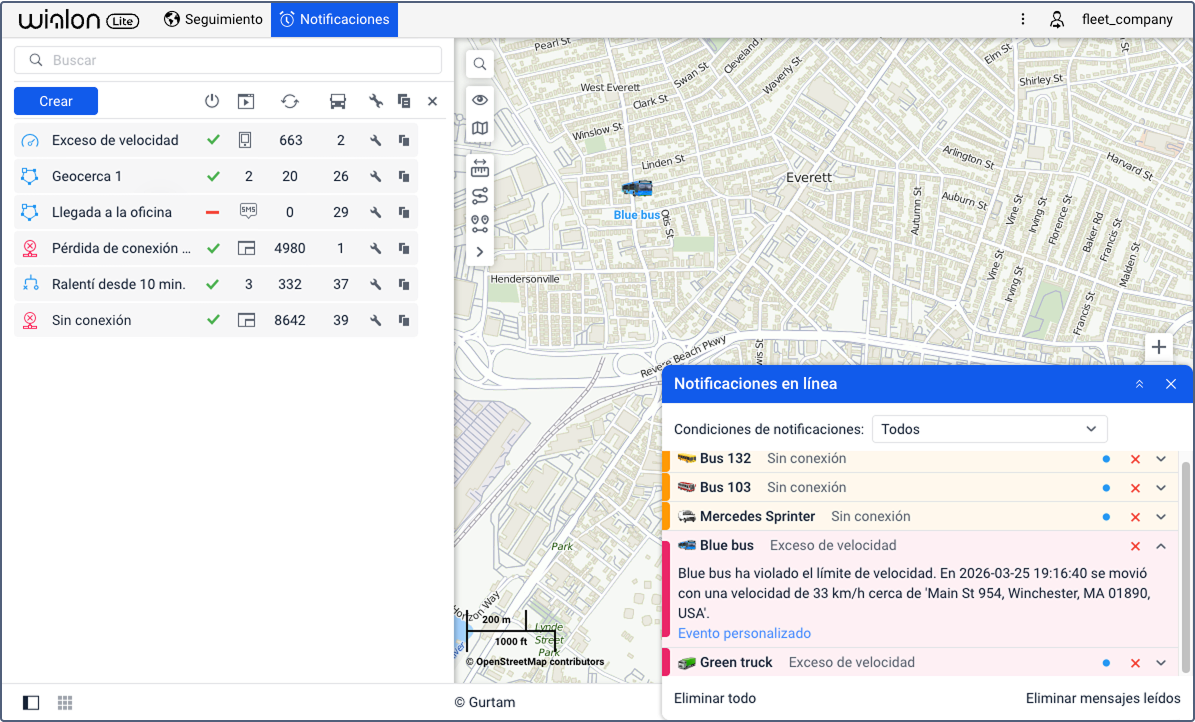1195x722 pixels.
Task: Click the map layers icon
Action: (480, 128)
